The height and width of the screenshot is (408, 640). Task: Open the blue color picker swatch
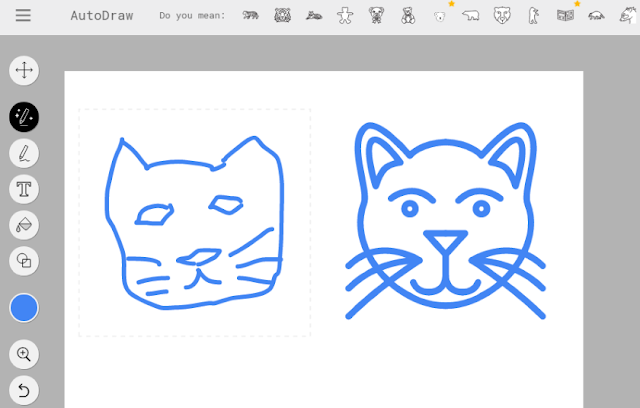[x=24, y=308]
